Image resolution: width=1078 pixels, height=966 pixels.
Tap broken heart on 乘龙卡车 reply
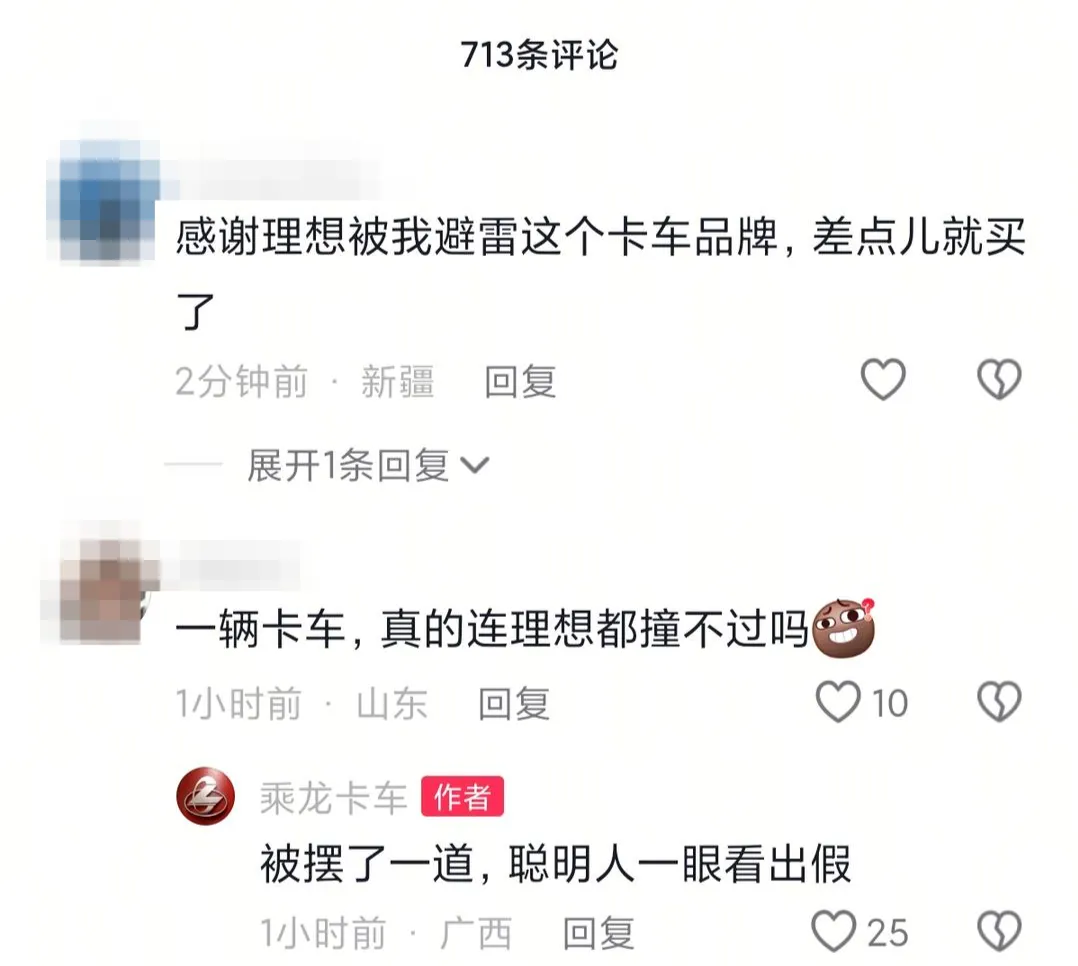(999, 931)
